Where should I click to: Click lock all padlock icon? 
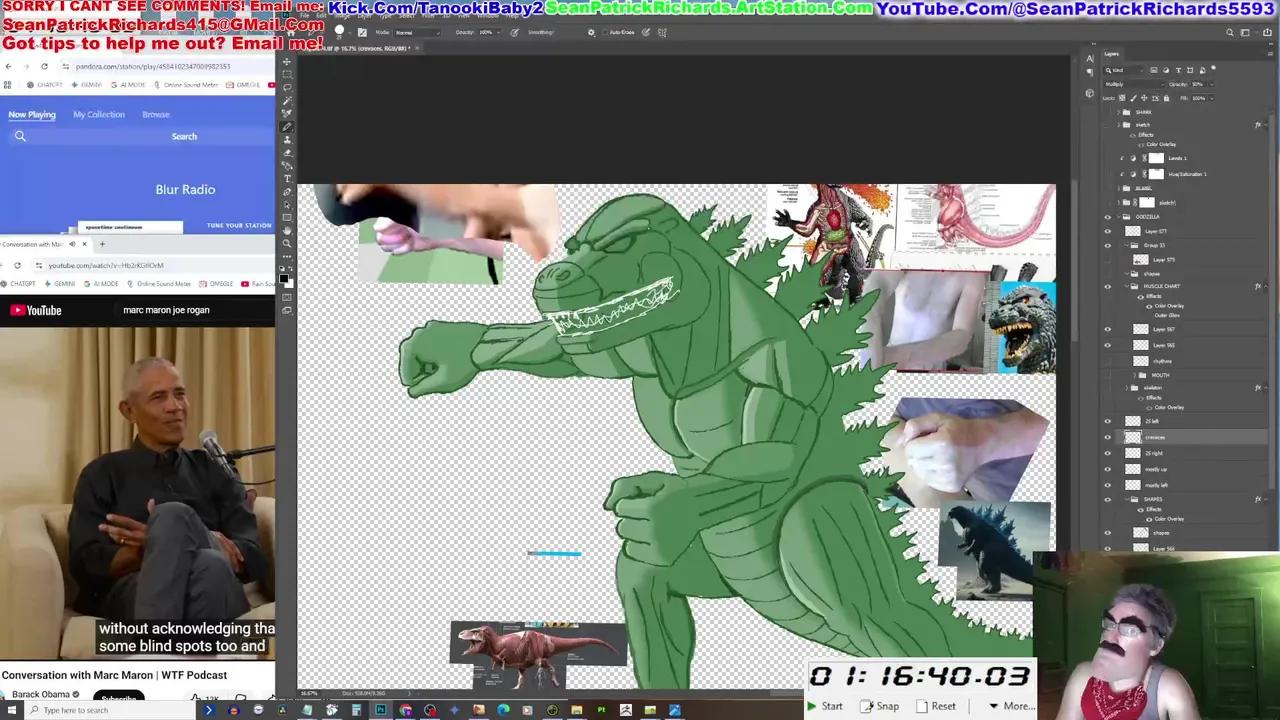[x=1167, y=98]
